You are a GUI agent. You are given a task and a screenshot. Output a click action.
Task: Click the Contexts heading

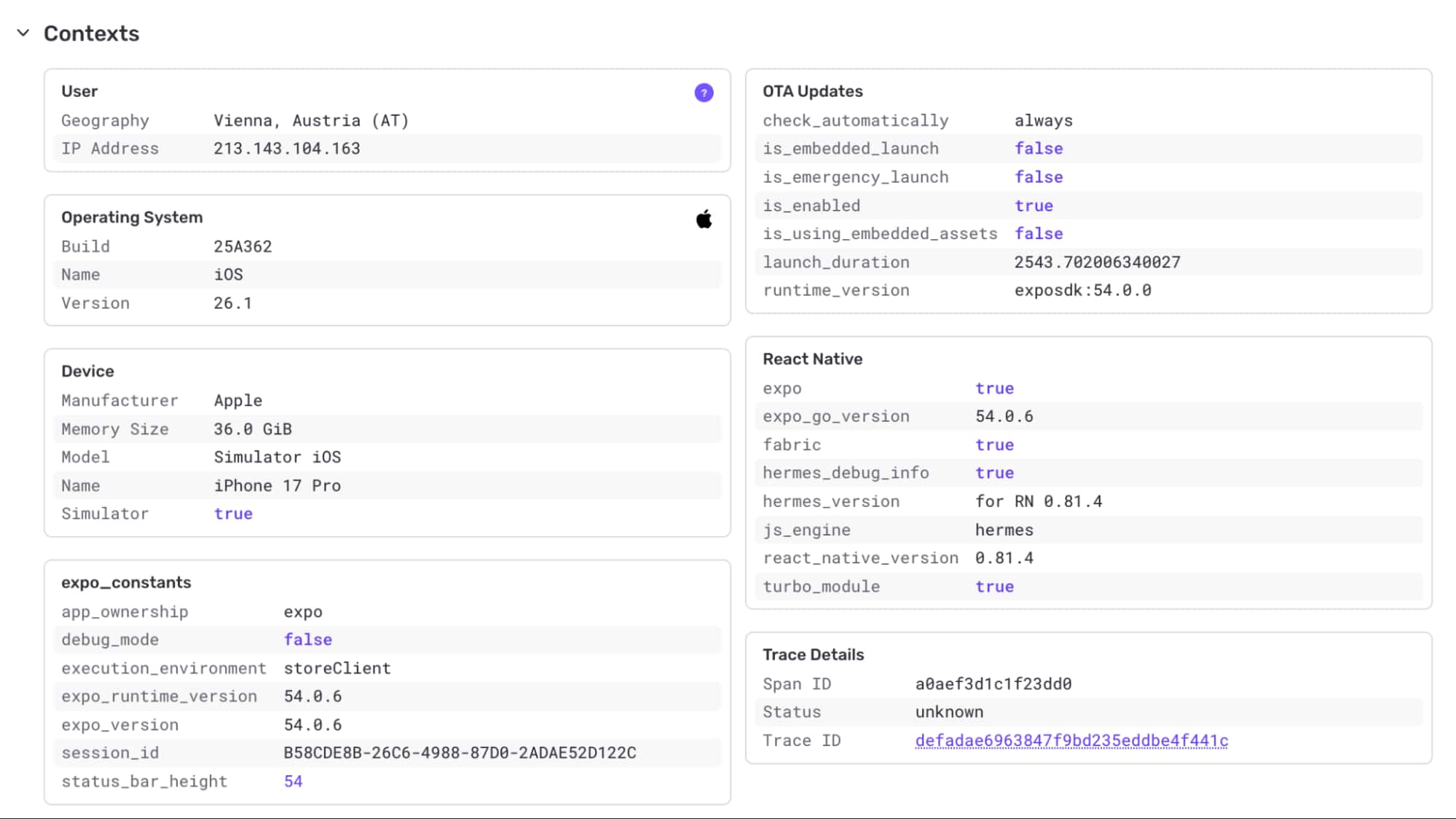91,34
